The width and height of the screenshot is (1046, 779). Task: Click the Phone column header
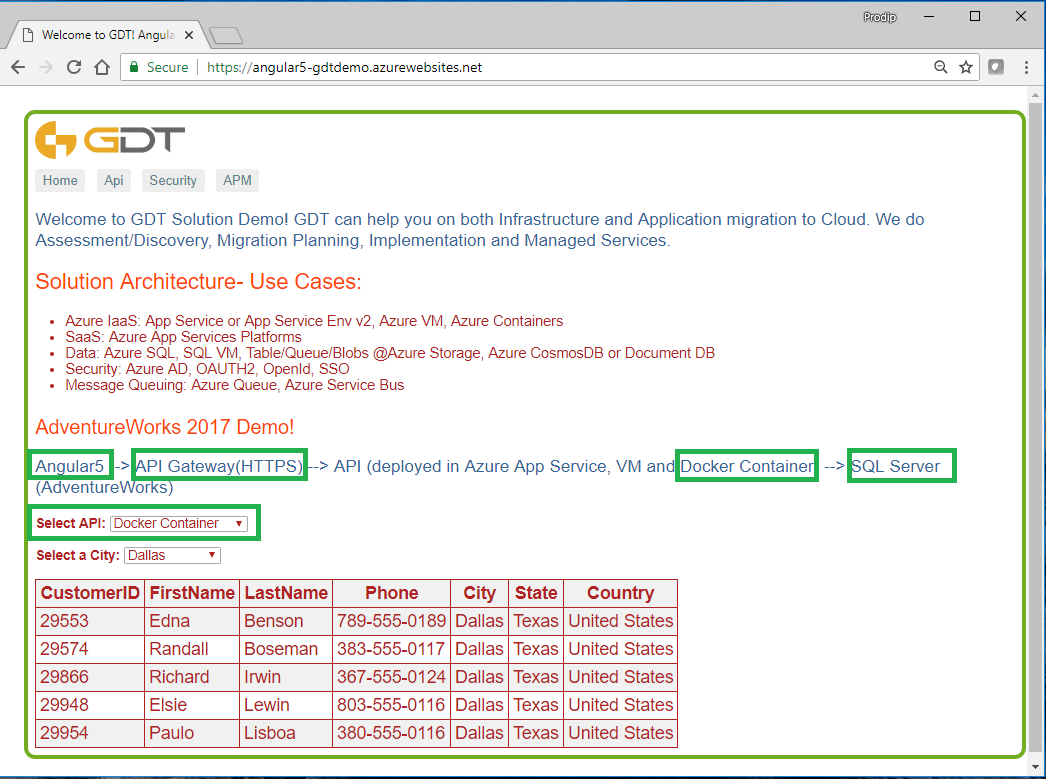[392, 594]
